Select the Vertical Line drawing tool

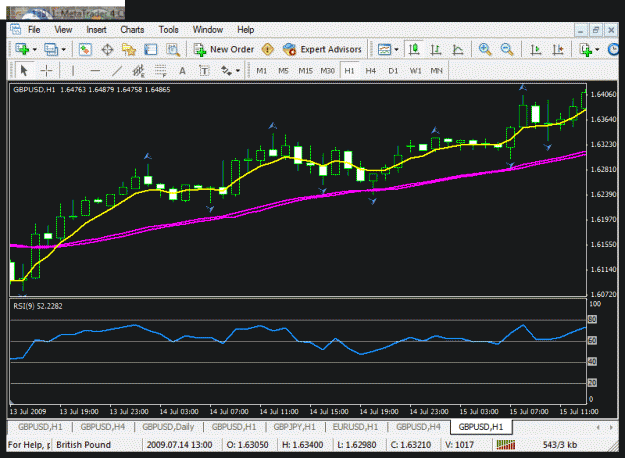(x=73, y=71)
